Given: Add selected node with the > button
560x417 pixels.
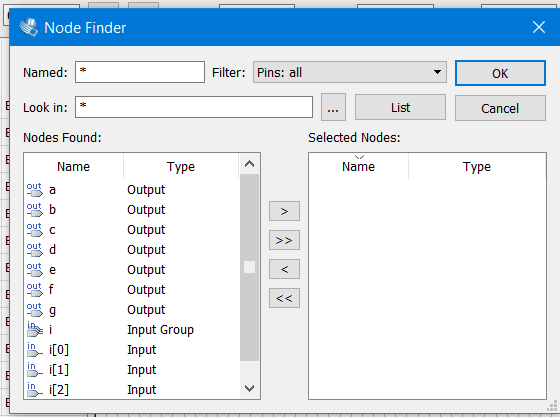Looking at the screenshot, I should coord(284,211).
